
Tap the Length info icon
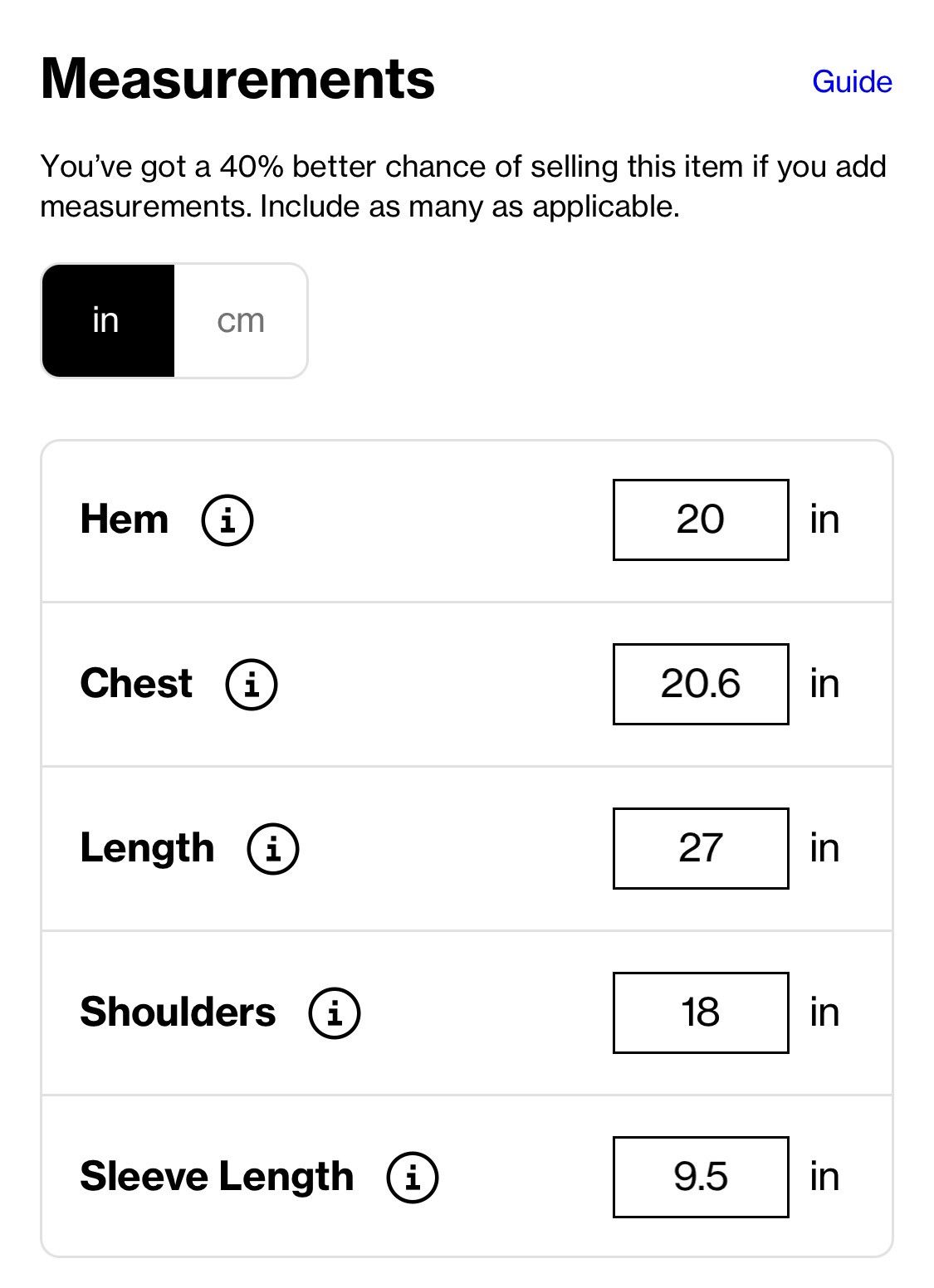tap(273, 848)
